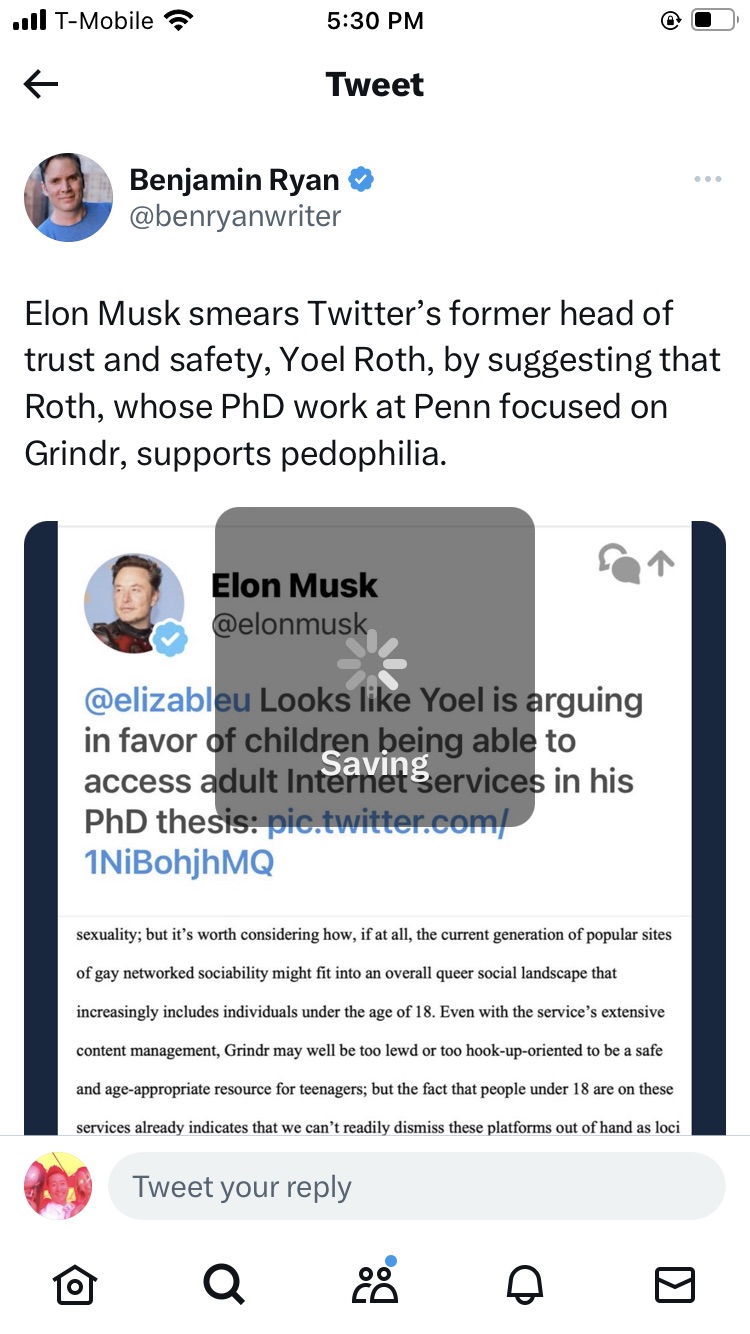Open Messages envelope icon

pyautogui.click(x=674, y=1284)
